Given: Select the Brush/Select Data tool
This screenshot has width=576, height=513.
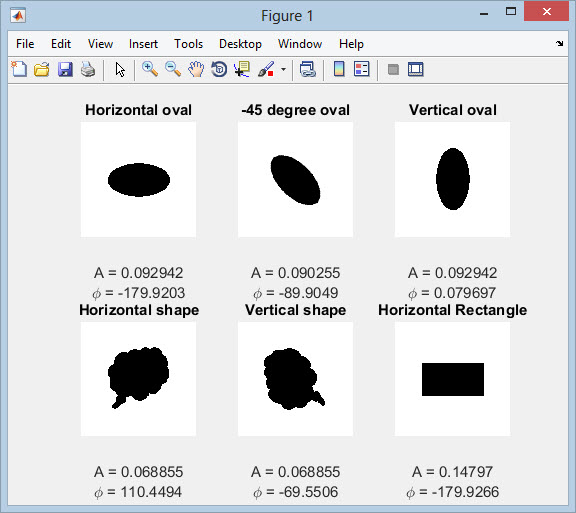Looking at the screenshot, I should [x=266, y=69].
